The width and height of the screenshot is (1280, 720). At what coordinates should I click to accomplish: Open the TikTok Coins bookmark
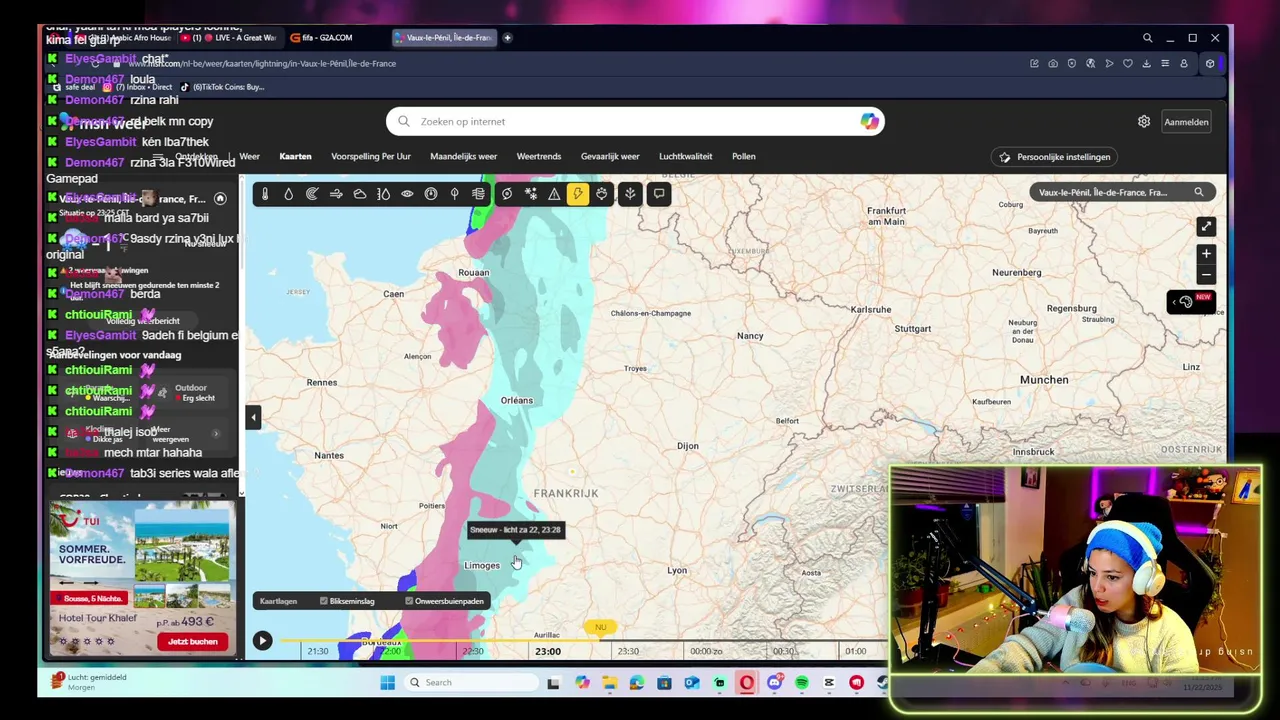point(222,87)
